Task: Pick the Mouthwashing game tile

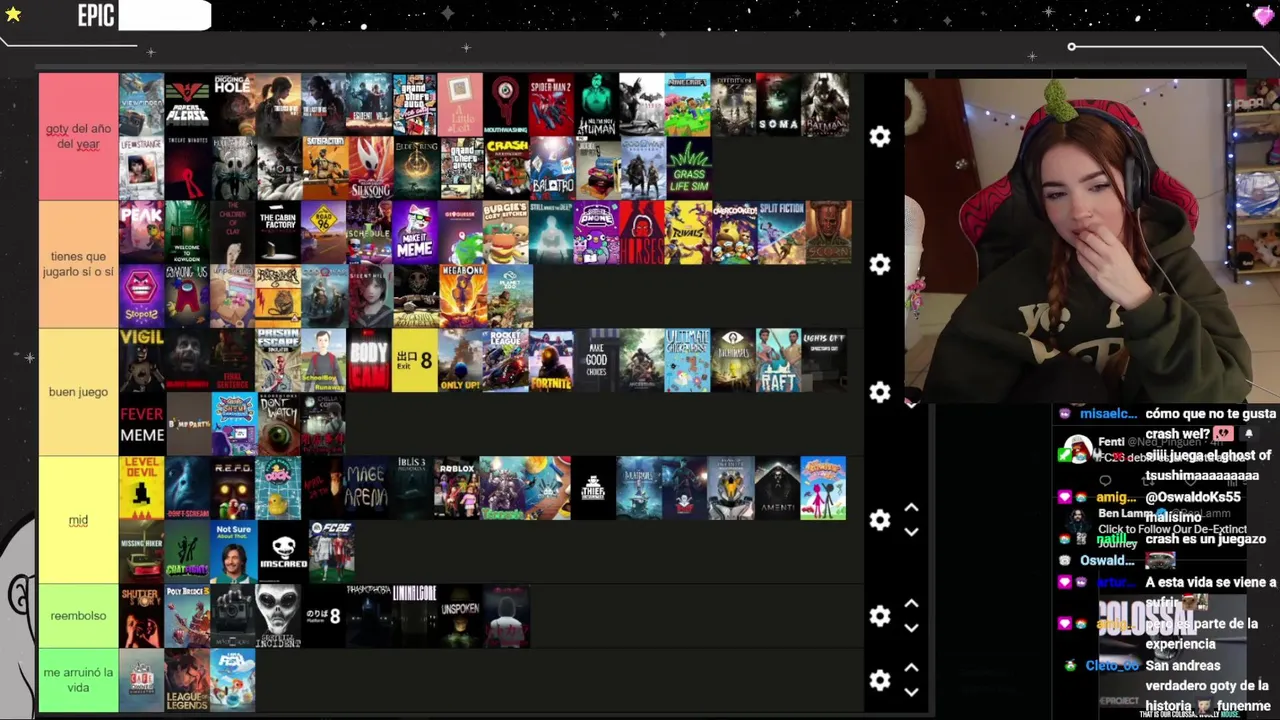Action: coord(506,104)
